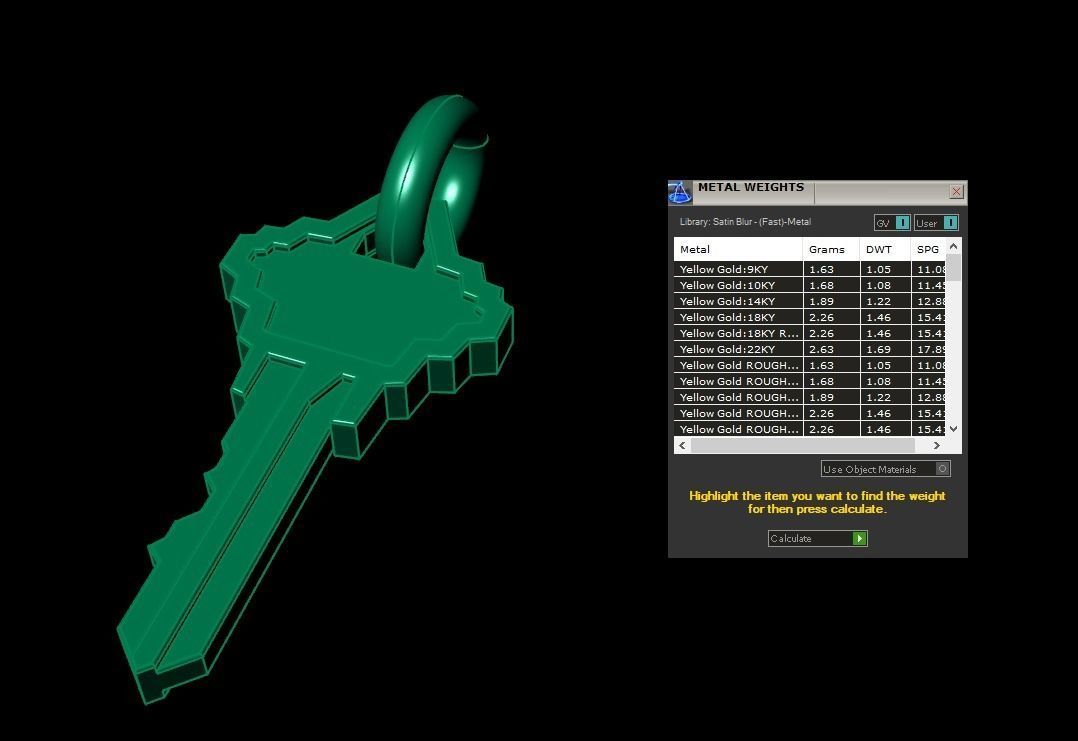Select the Yellow Gold:18KY R... row
This screenshot has width=1078, height=741.
tap(809, 333)
